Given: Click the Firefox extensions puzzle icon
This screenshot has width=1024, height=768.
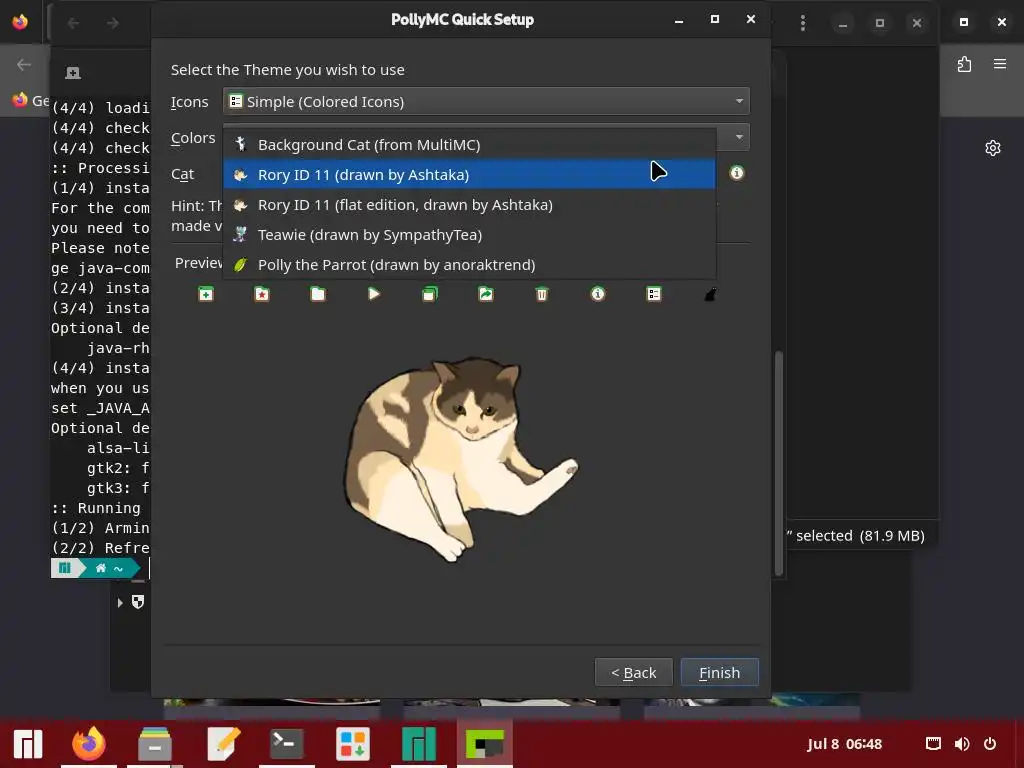Looking at the screenshot, I should (964, 64).
